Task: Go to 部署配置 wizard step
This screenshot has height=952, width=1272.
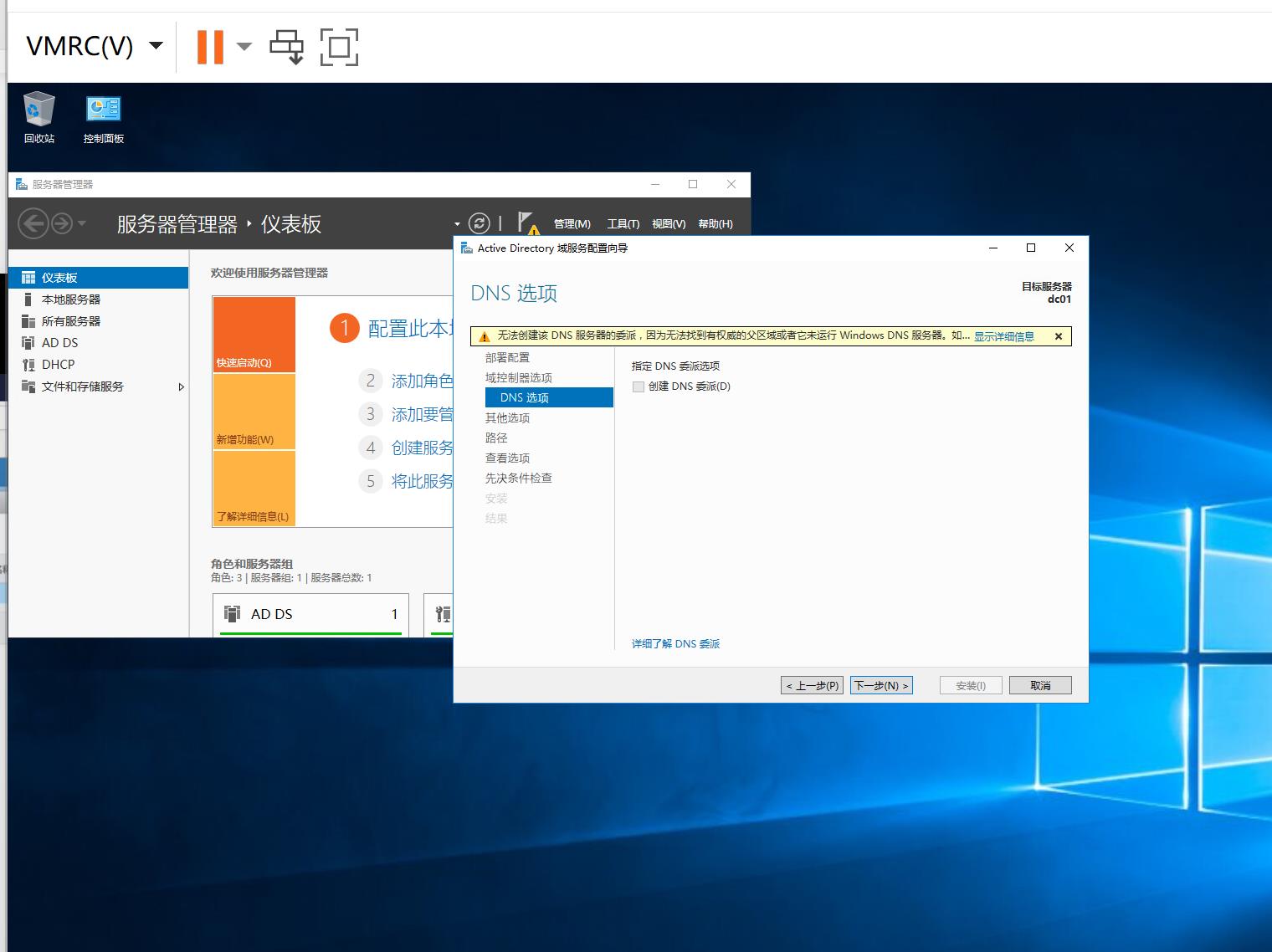Action: point(507,357)
